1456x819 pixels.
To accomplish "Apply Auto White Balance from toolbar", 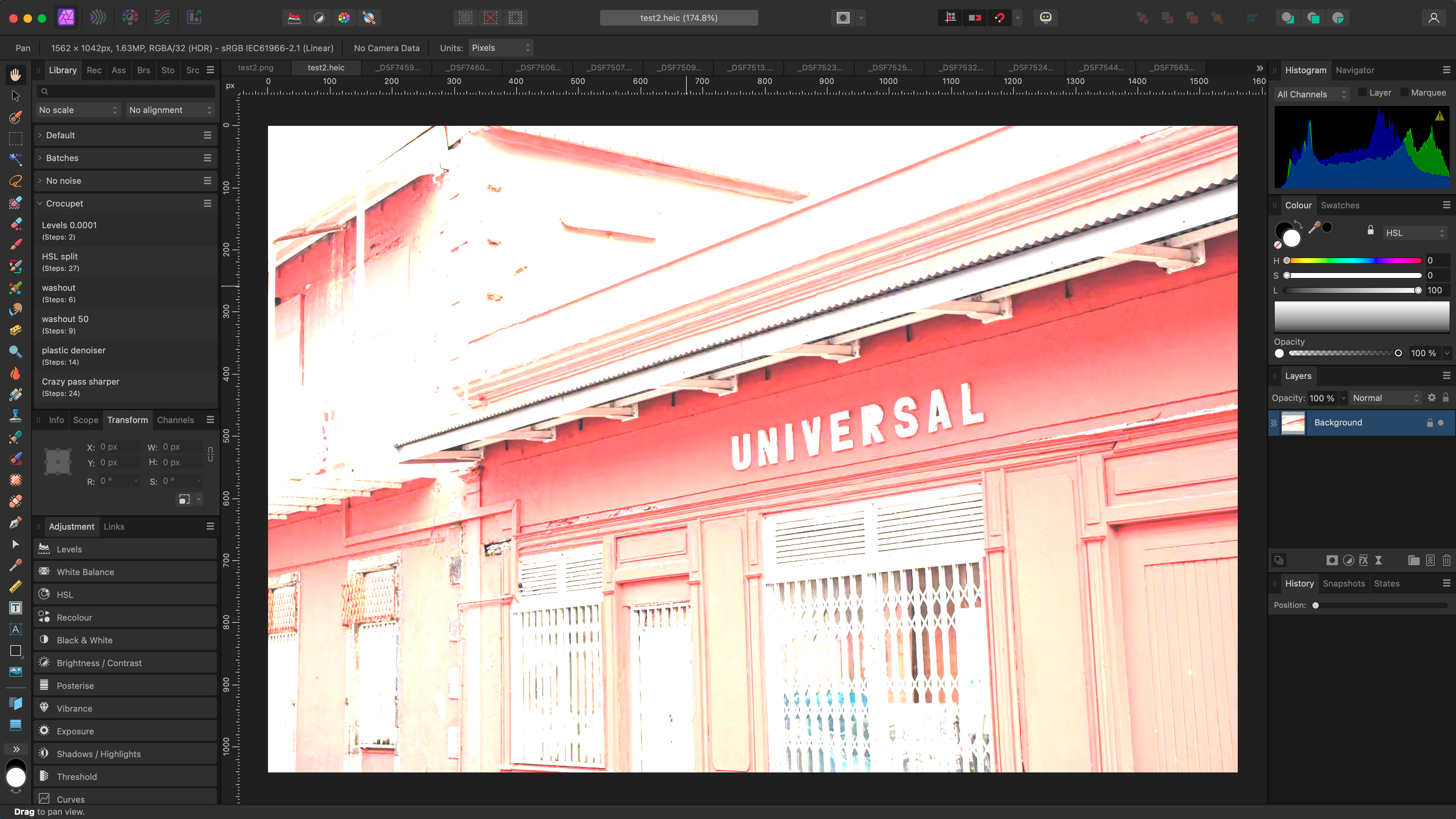I will point(369,17).
